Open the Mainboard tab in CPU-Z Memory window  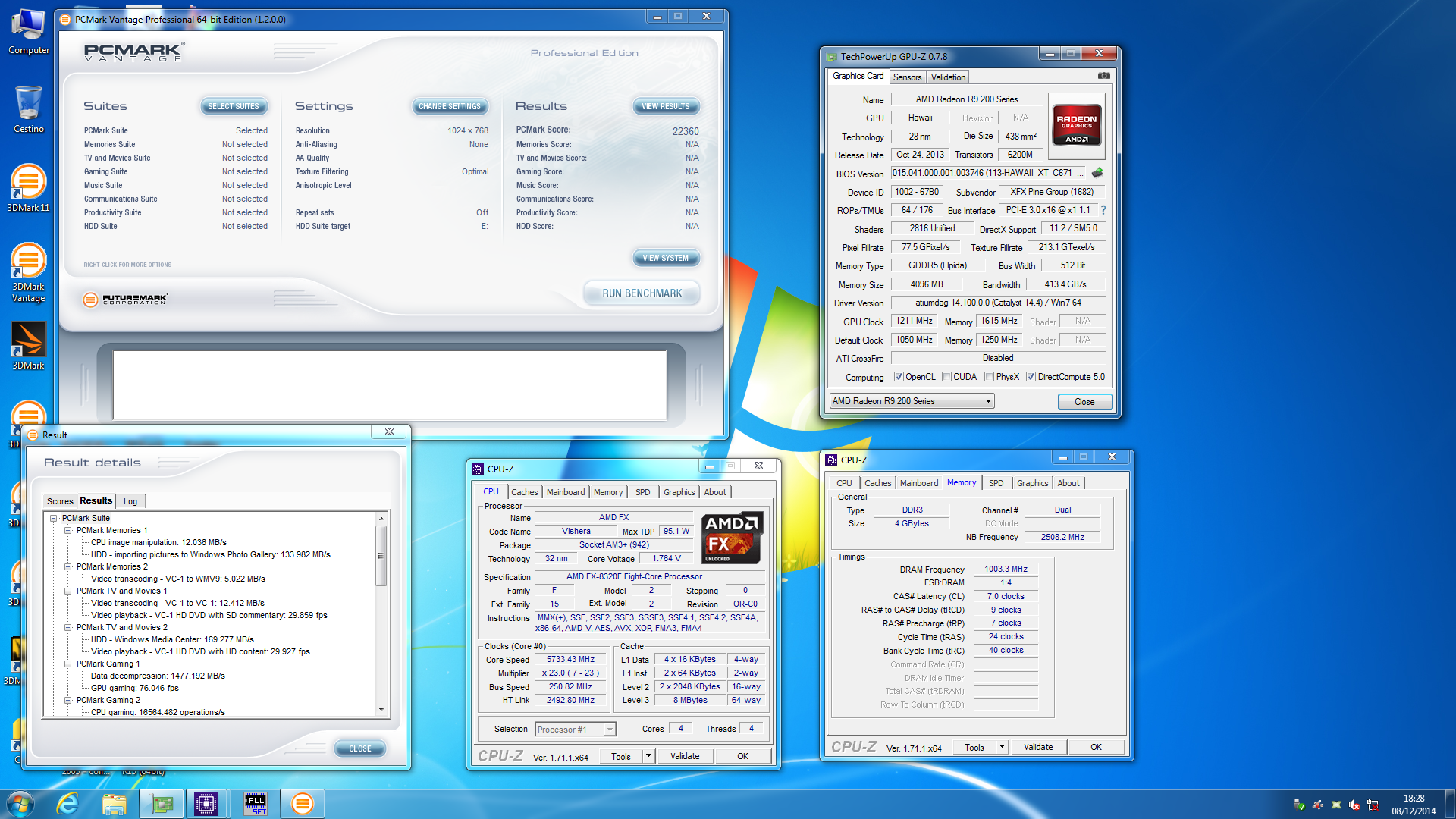[919, 483]
